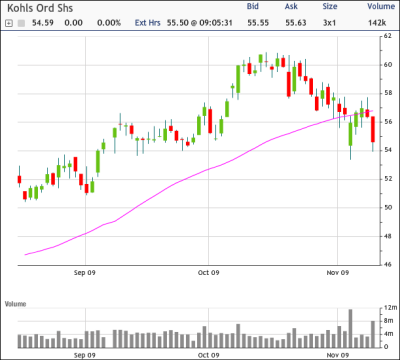Click the 50 price axis label
This screenshot has width=400, height=360.
tap(388, 207)
